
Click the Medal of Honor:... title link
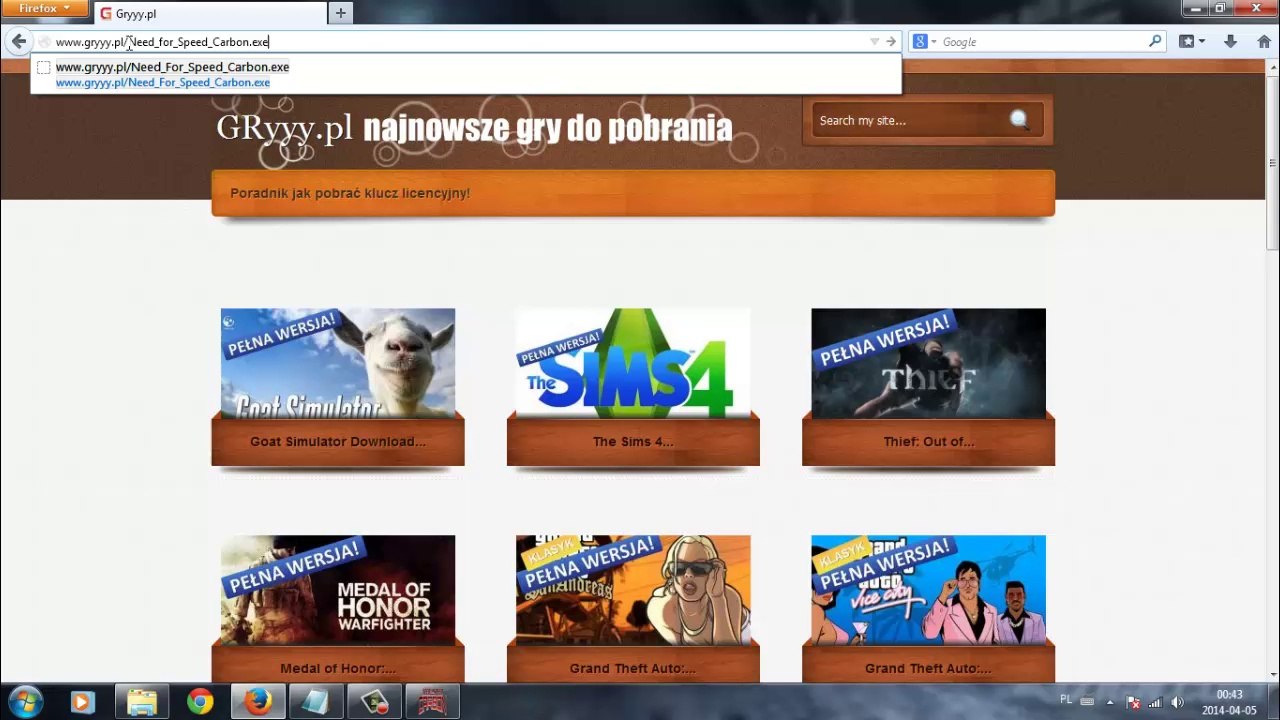[338, 668]
